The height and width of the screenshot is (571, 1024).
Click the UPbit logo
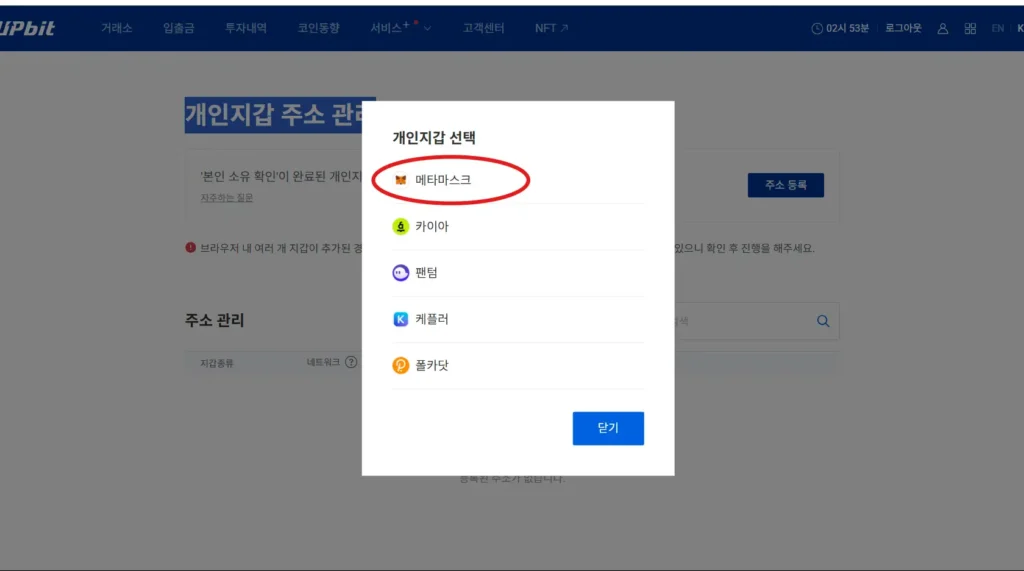click(27, 28)
